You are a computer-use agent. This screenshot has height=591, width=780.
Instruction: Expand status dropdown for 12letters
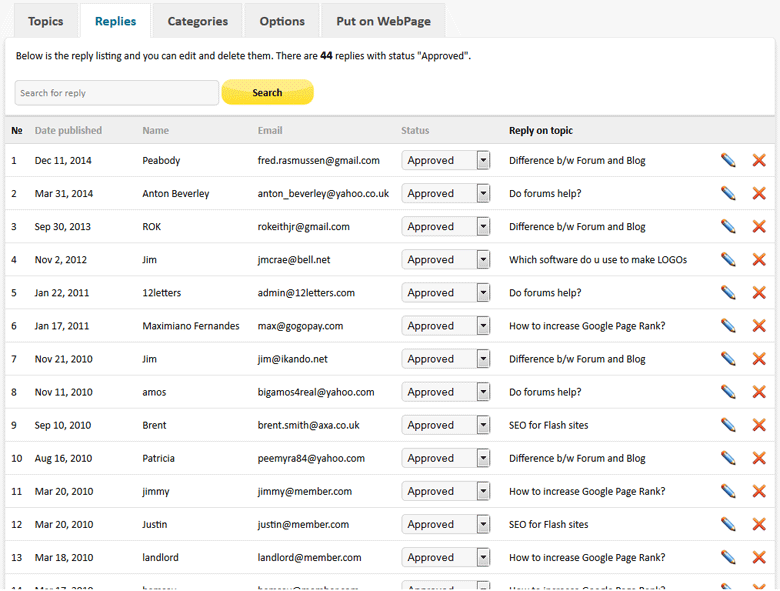pyautogui.click(x=446, y=293)
